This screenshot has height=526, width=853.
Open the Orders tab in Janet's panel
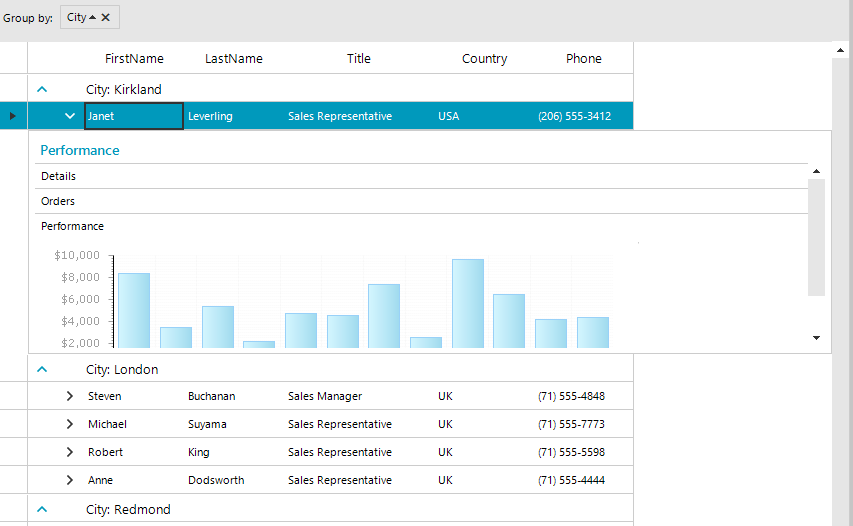coord(422,201)
